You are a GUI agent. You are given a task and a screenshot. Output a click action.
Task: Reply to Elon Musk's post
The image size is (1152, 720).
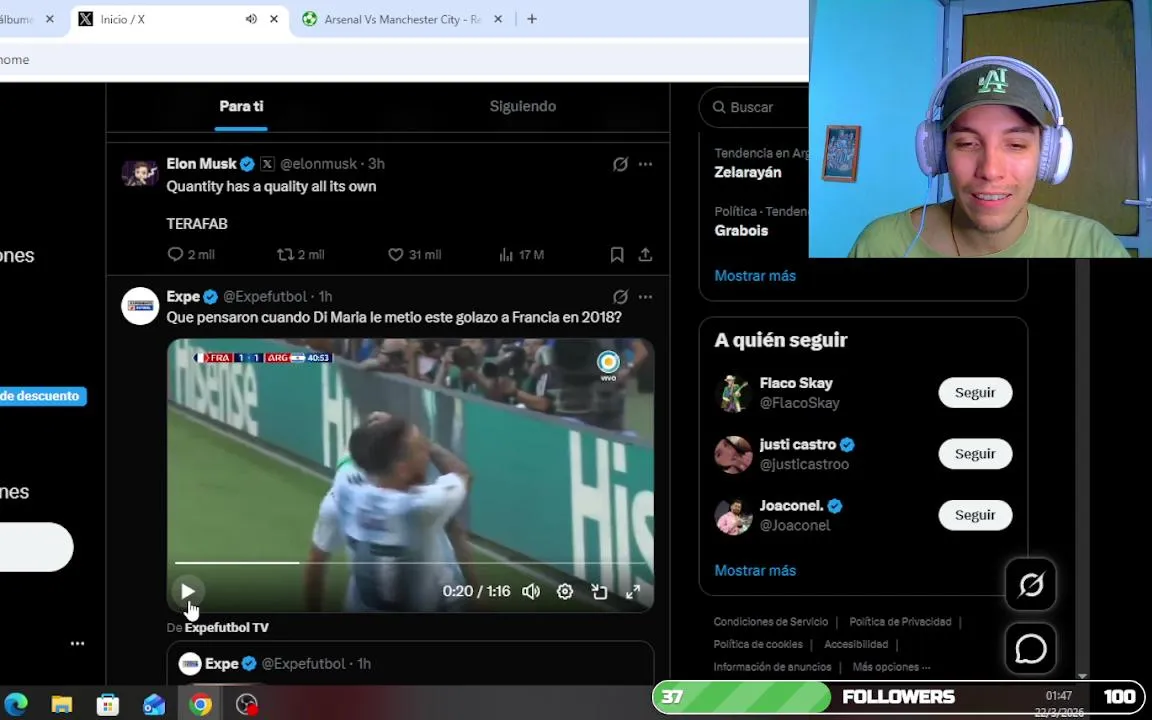tap(190, 255)
